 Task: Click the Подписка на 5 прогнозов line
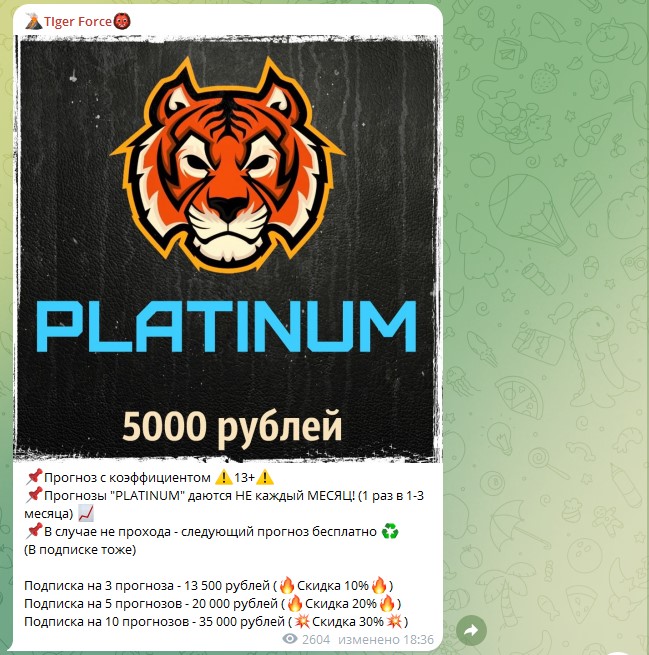tap(213, 604)
